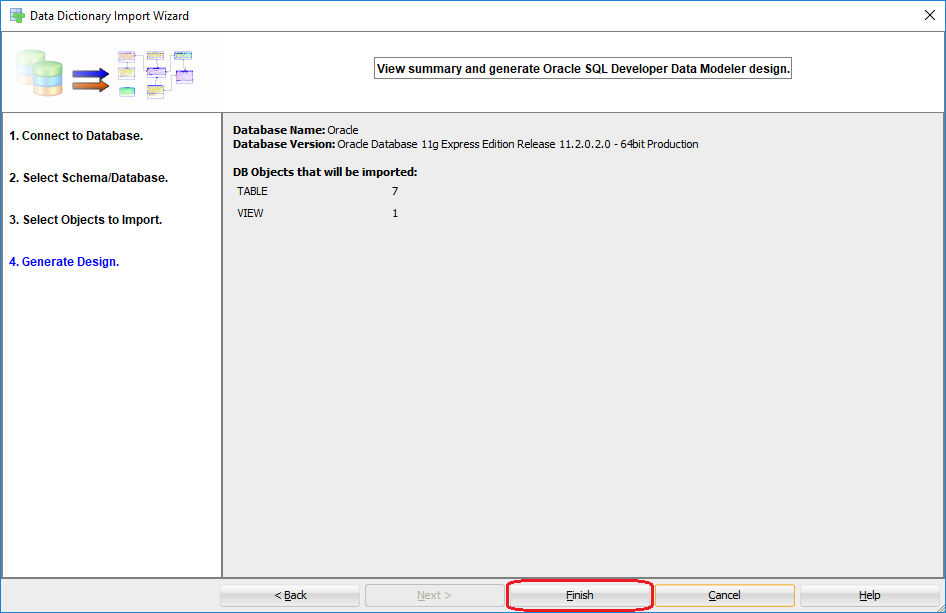Click the Database Version text line
The height and width of the screenshot is (613, 946).
[465, 144]
